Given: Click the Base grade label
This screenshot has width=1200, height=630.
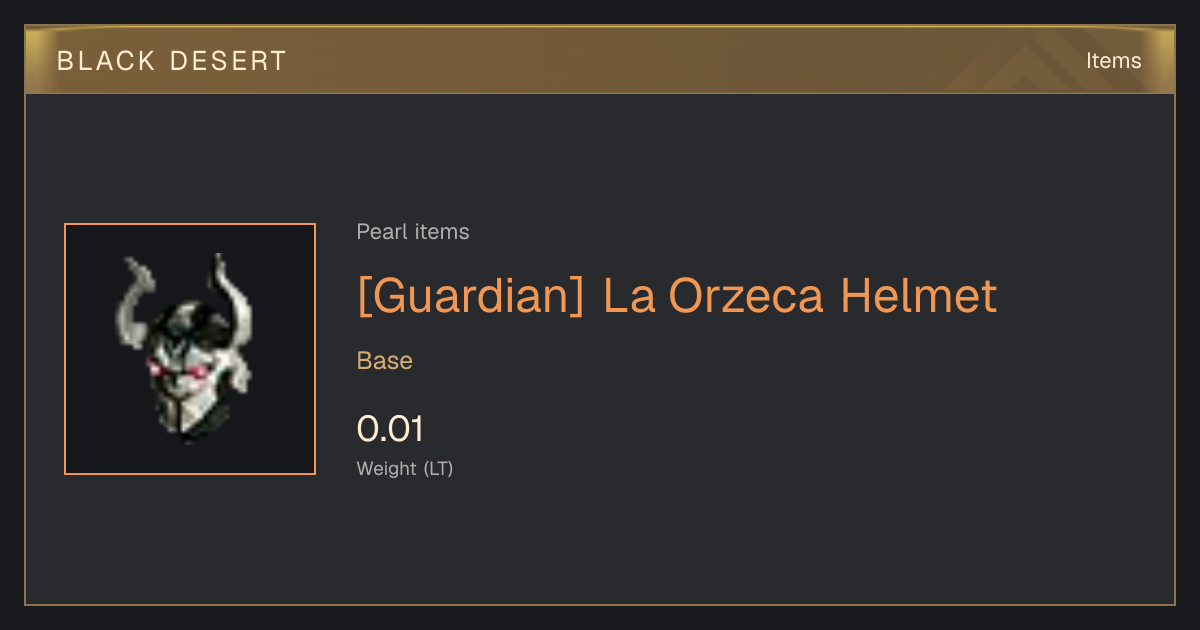Looking at the screenshot, I should click(x=385, y=361).
